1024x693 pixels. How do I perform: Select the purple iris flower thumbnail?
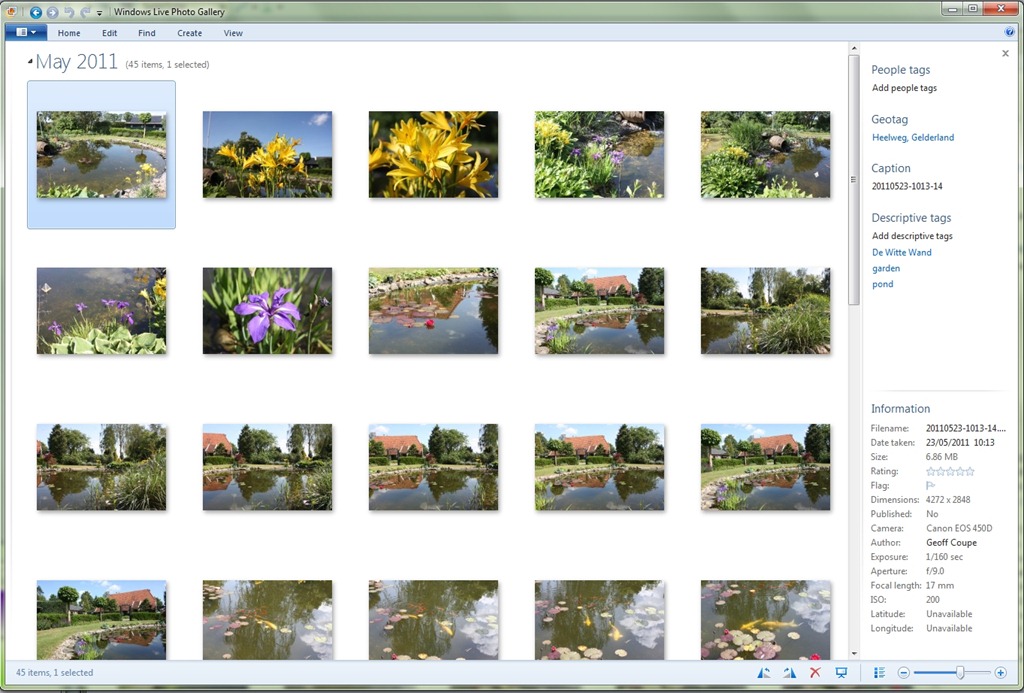click(267, 310)
